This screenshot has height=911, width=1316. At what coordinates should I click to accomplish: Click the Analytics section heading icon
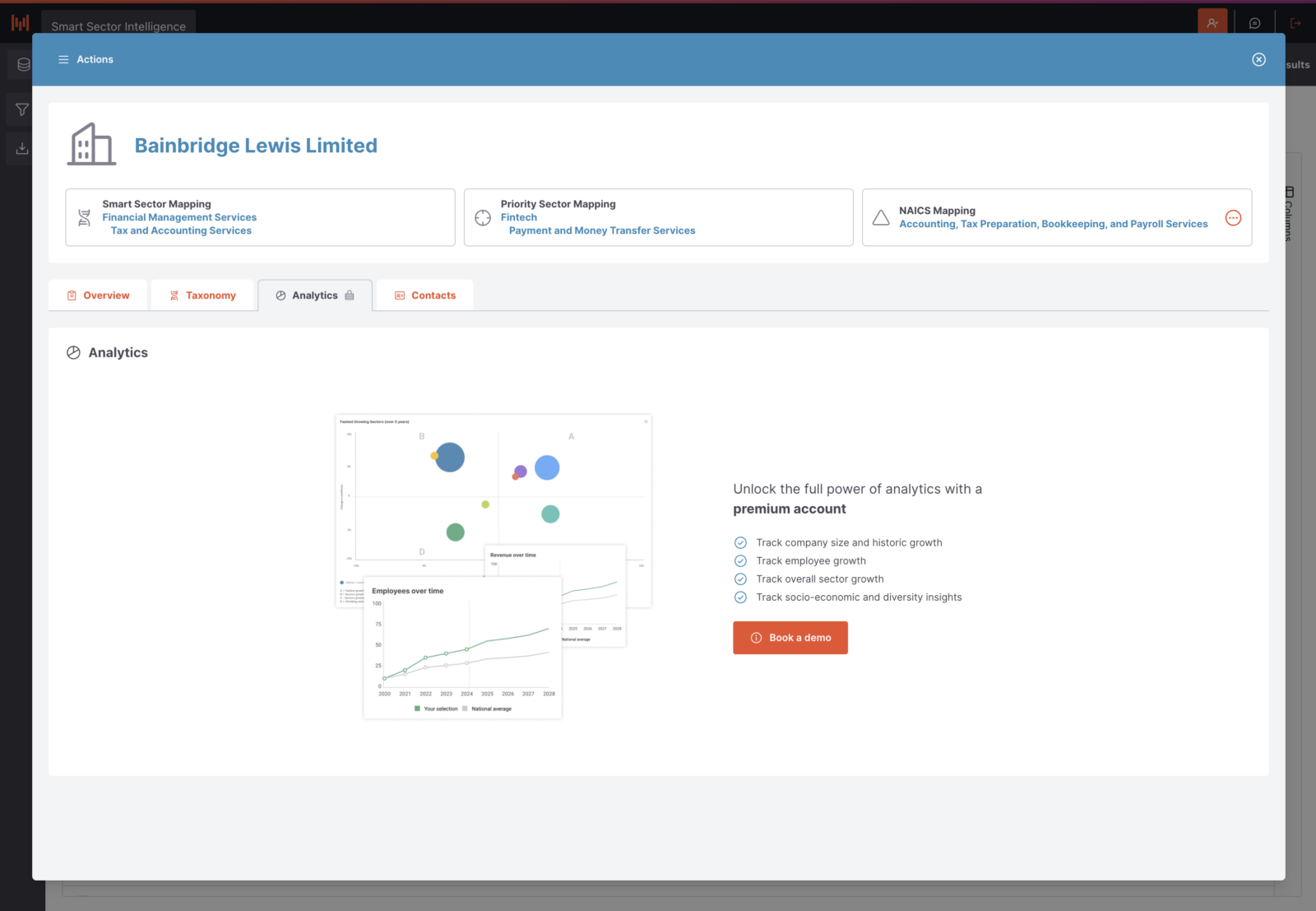73,352
